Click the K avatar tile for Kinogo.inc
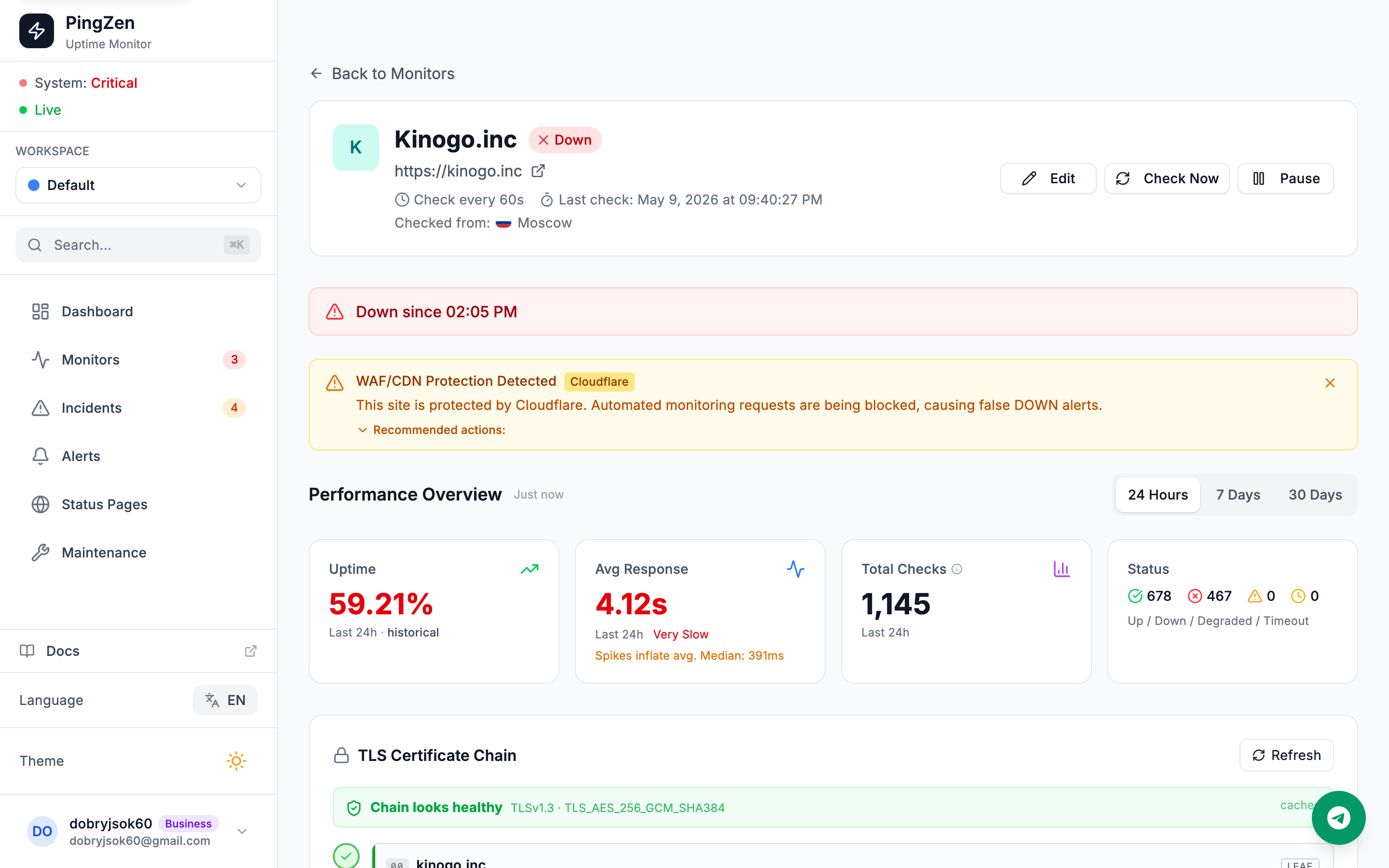The height and width of the screenshot is (868, 1389). tap(356, 148)
